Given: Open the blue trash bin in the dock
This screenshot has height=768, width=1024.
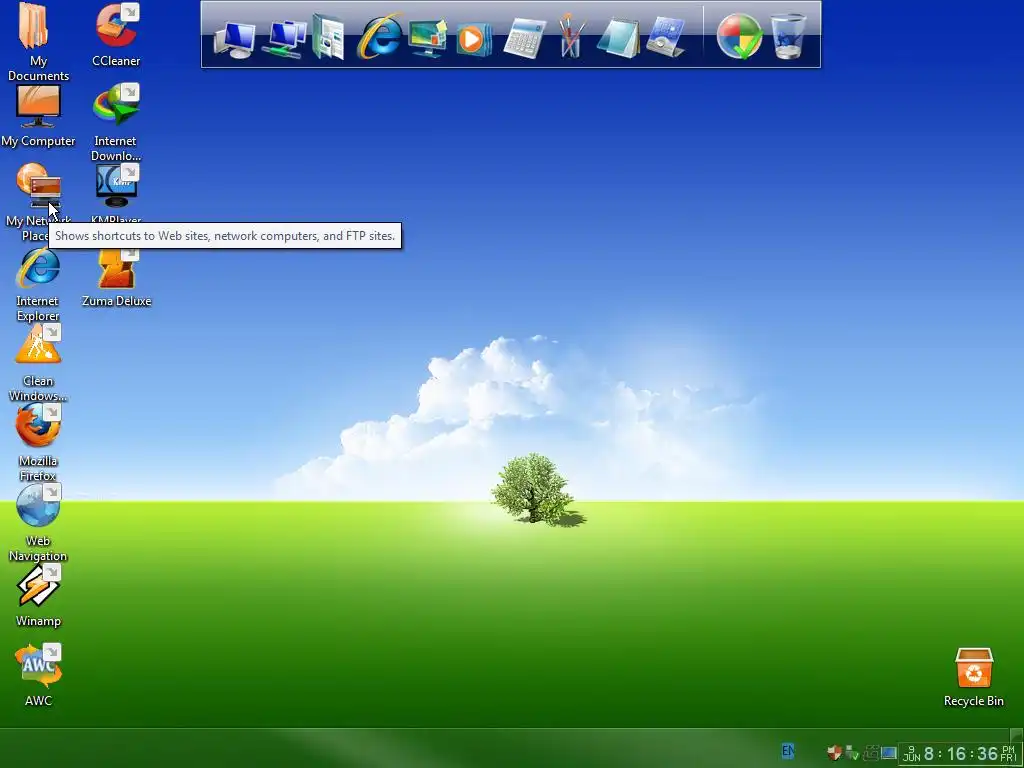Looking at the screenshot, I should pyautogui.click(x=788, y=37).
